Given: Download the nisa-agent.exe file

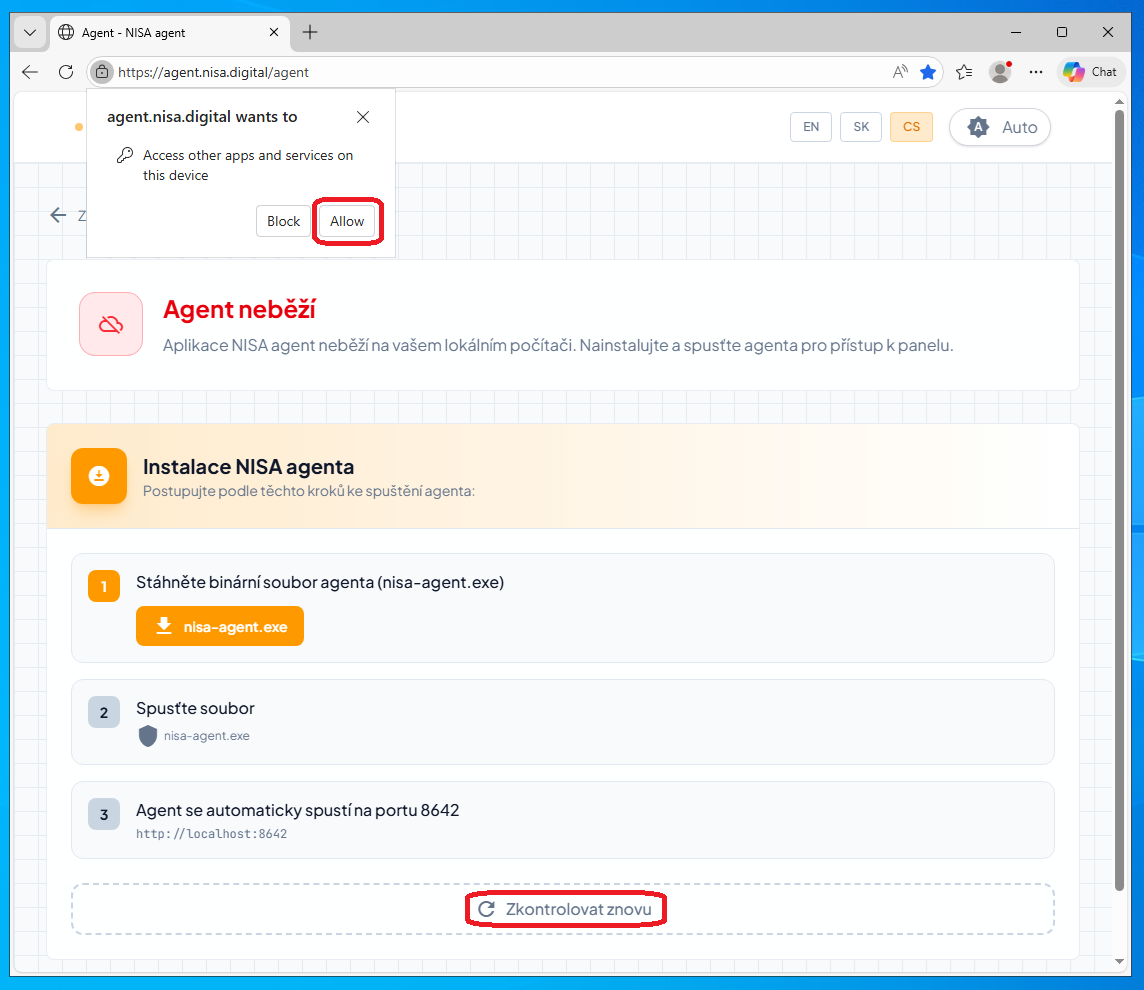Looking at the screenshot, I should (x=220, y=627).
